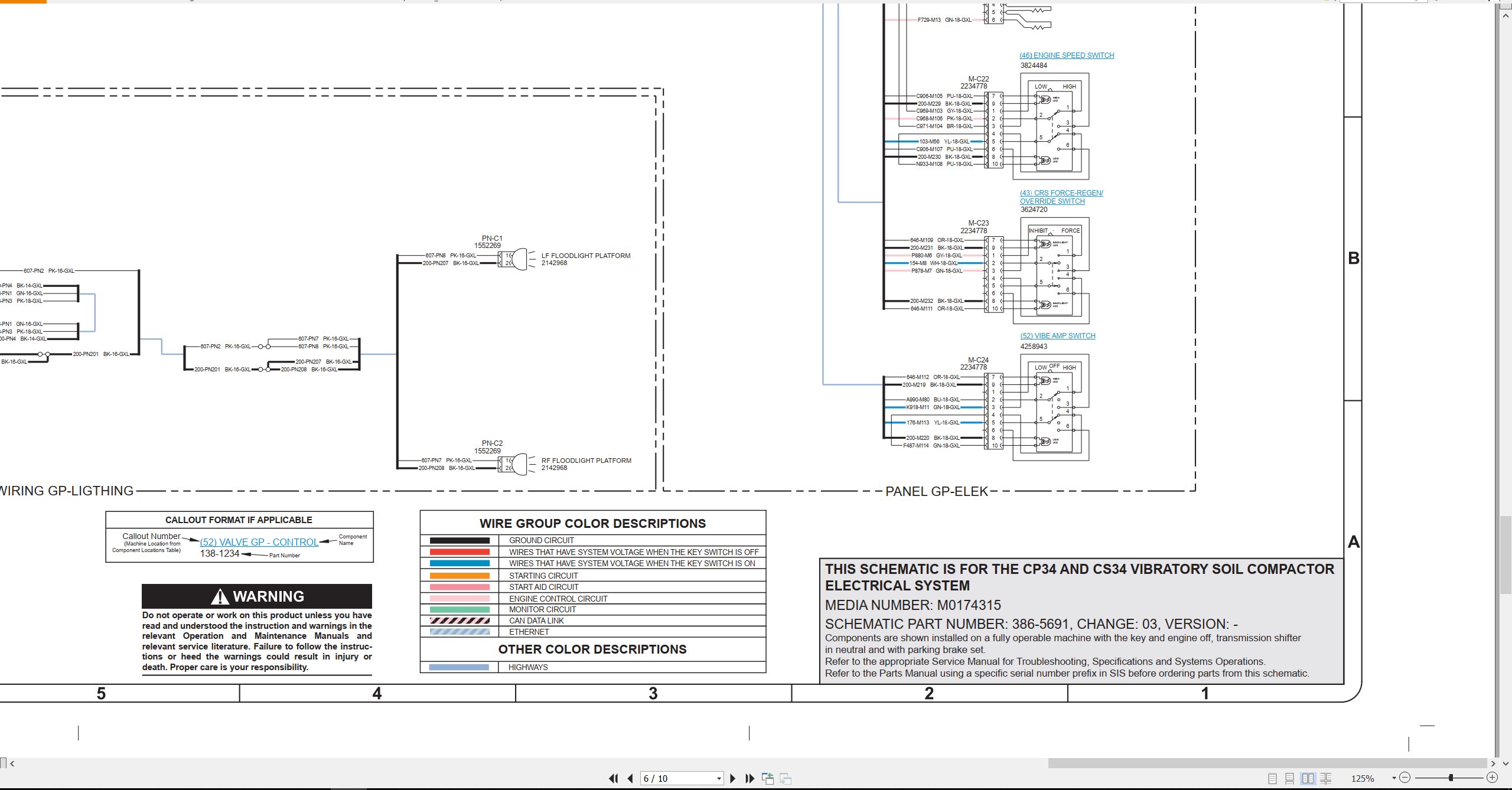The height and width of the screenshot is (790, 1512).
Task: Click the RF FLOODLIGHT PLATFORM label
Action: coord(586,461)
